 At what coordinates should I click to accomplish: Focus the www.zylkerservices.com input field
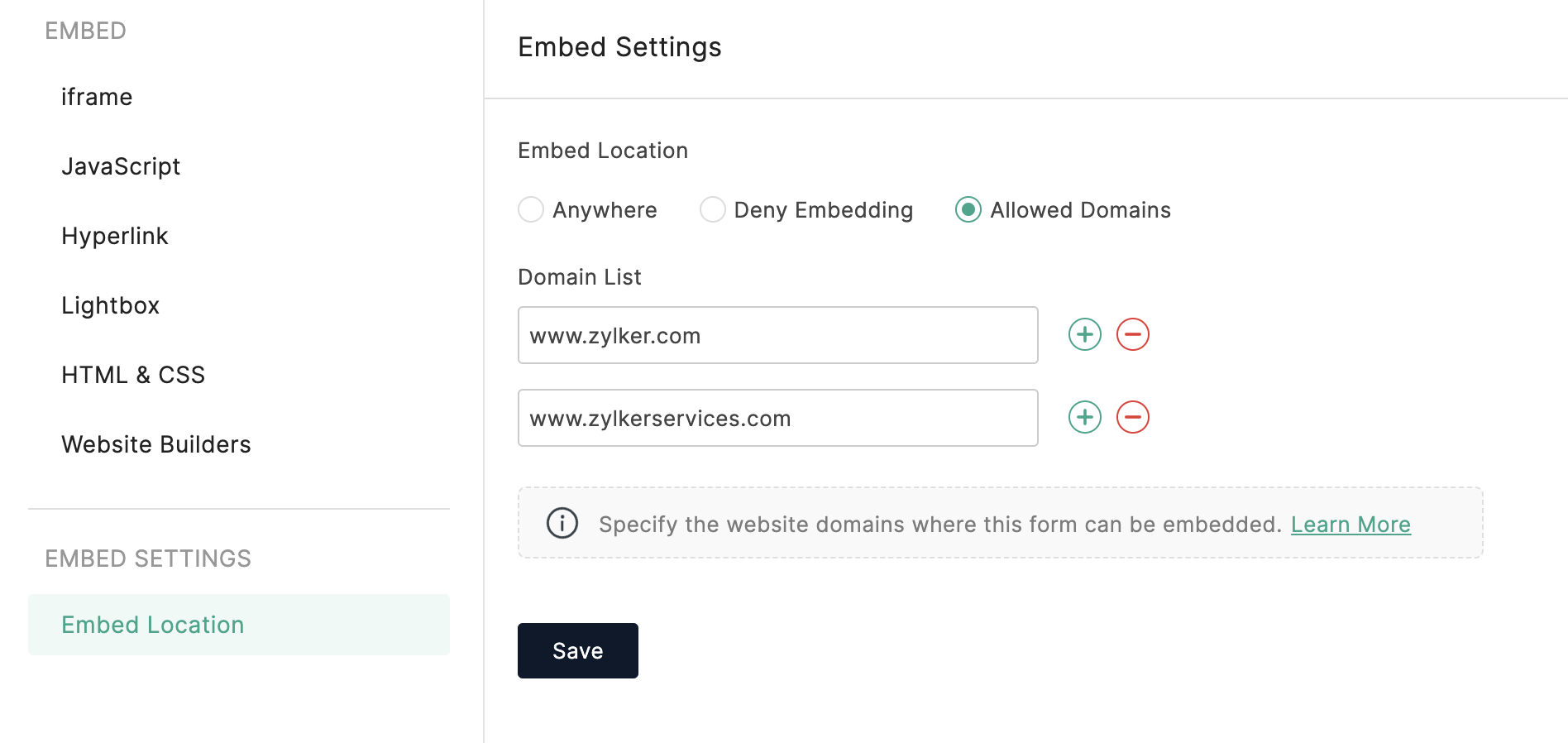click(777, 418)
